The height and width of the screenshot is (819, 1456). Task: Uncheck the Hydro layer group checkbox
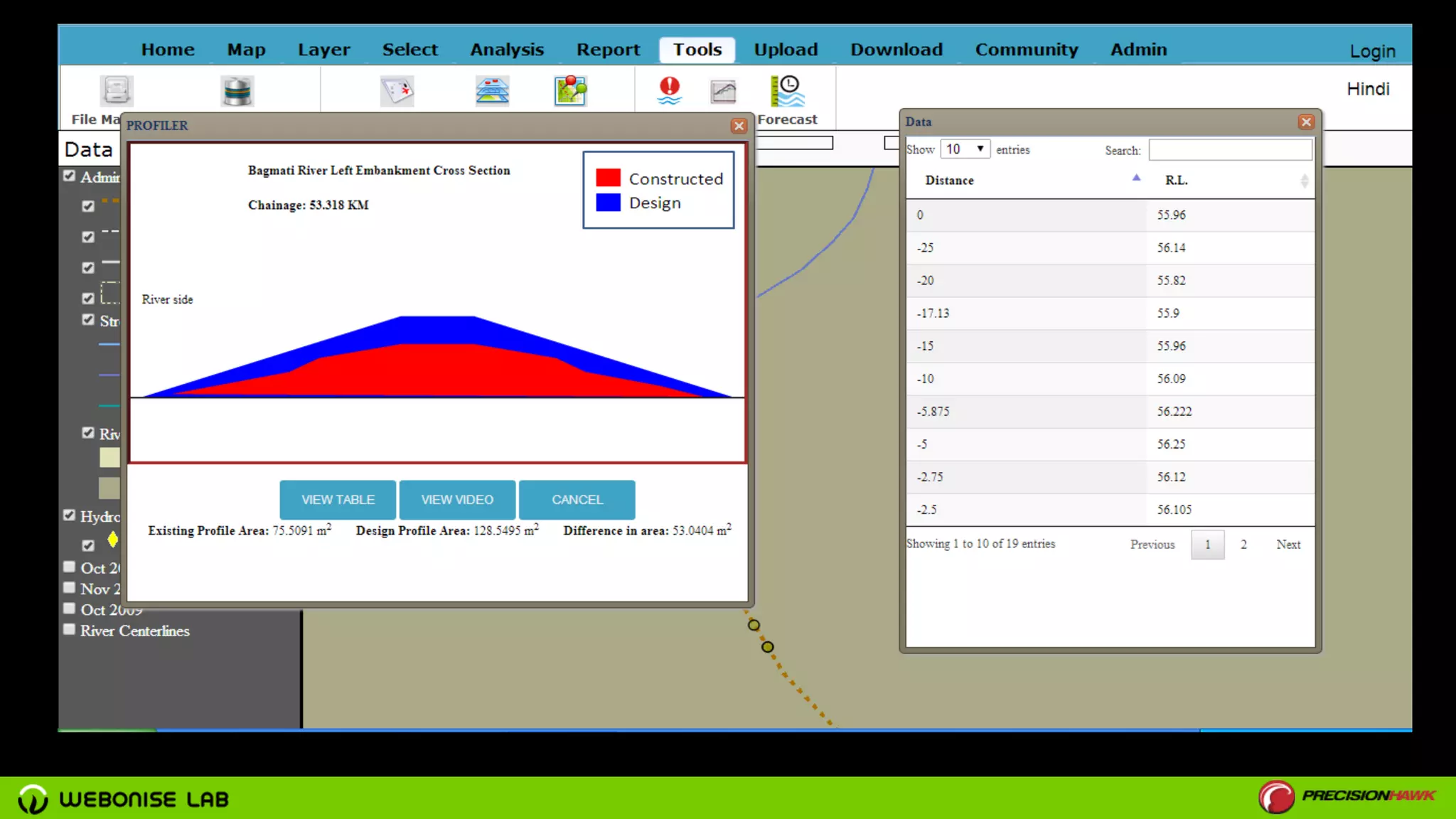click(69, 515)
